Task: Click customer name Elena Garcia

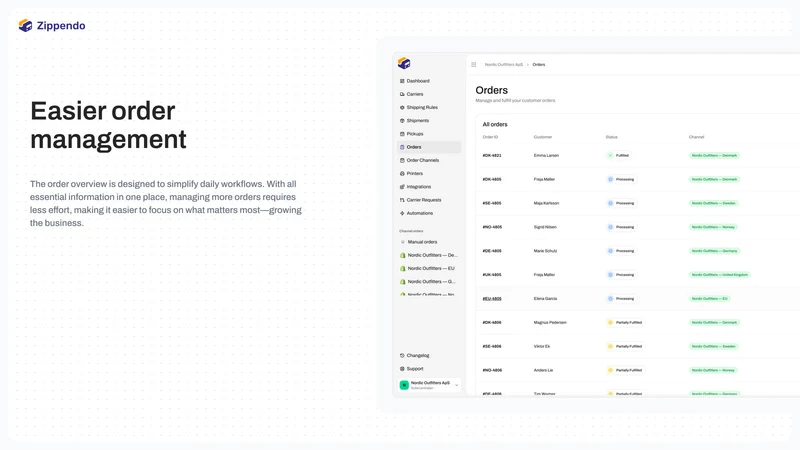Action: click(x=545, y=299)
